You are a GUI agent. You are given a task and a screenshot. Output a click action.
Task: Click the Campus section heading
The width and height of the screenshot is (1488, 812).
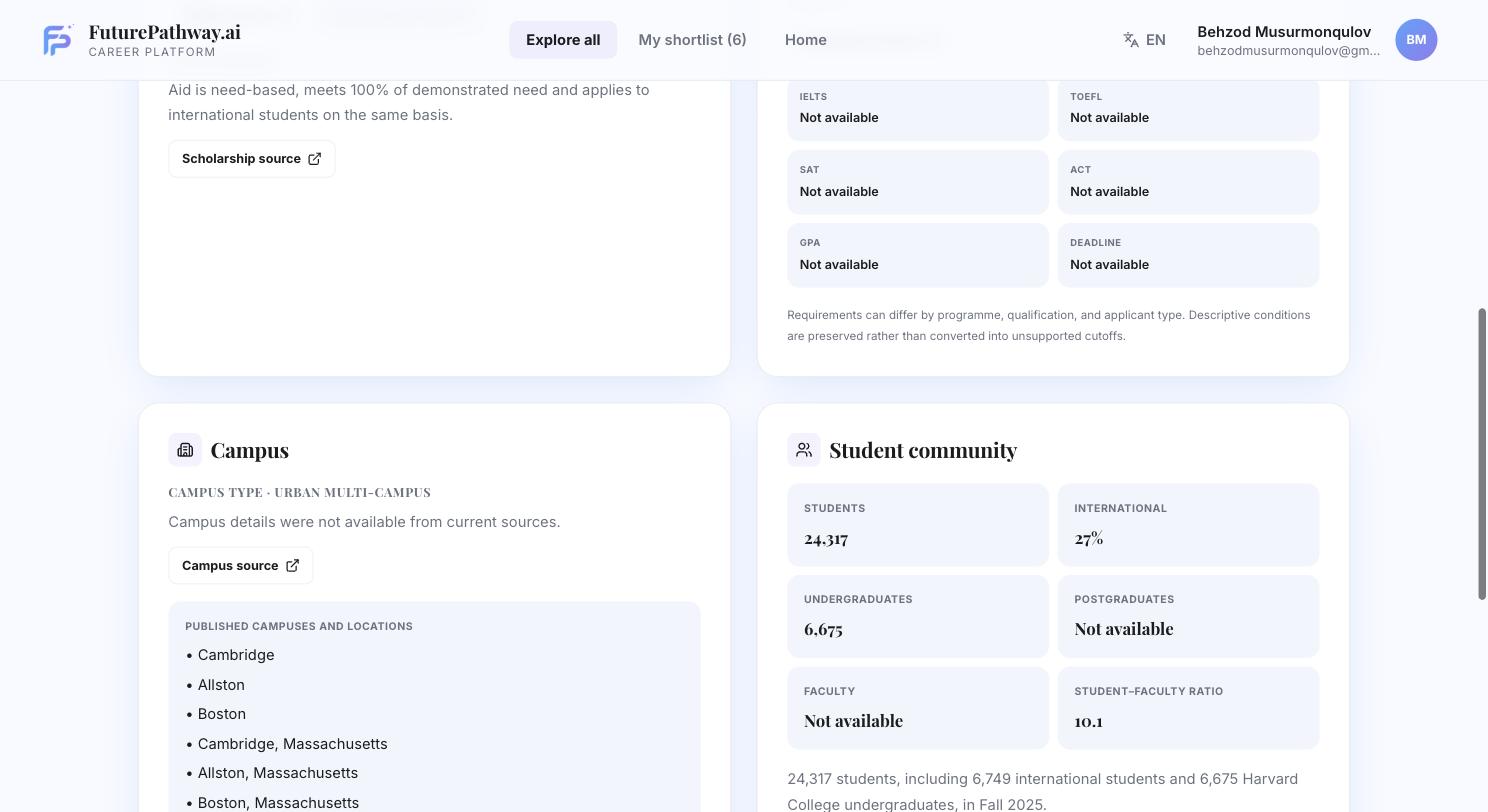[250, 450]
